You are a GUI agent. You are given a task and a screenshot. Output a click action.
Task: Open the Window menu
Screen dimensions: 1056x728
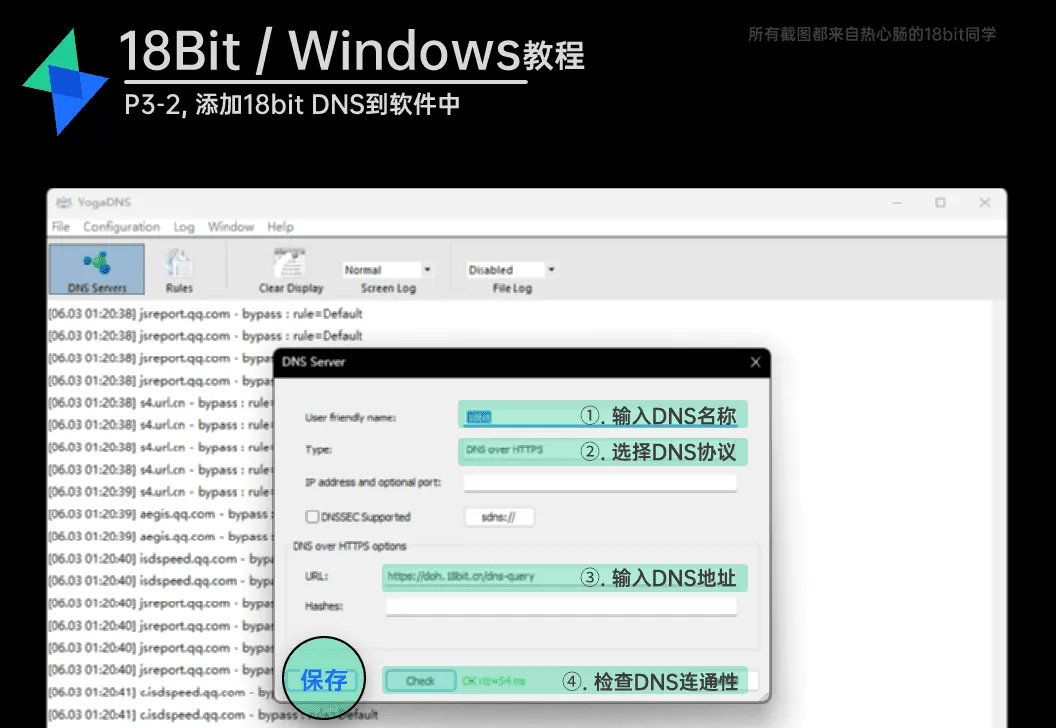pos(230,226)
